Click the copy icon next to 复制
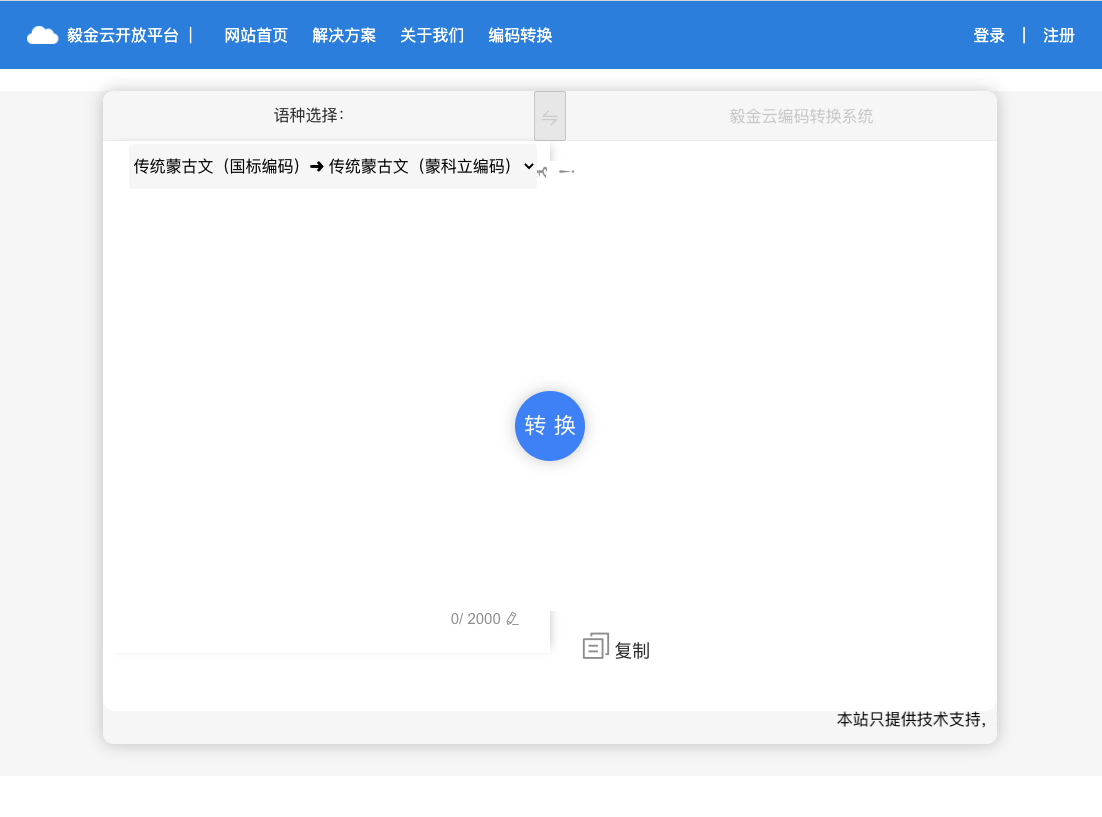The height and width of the screenshot is (817, 1102). pyautogui.click(x=596, y=645)
